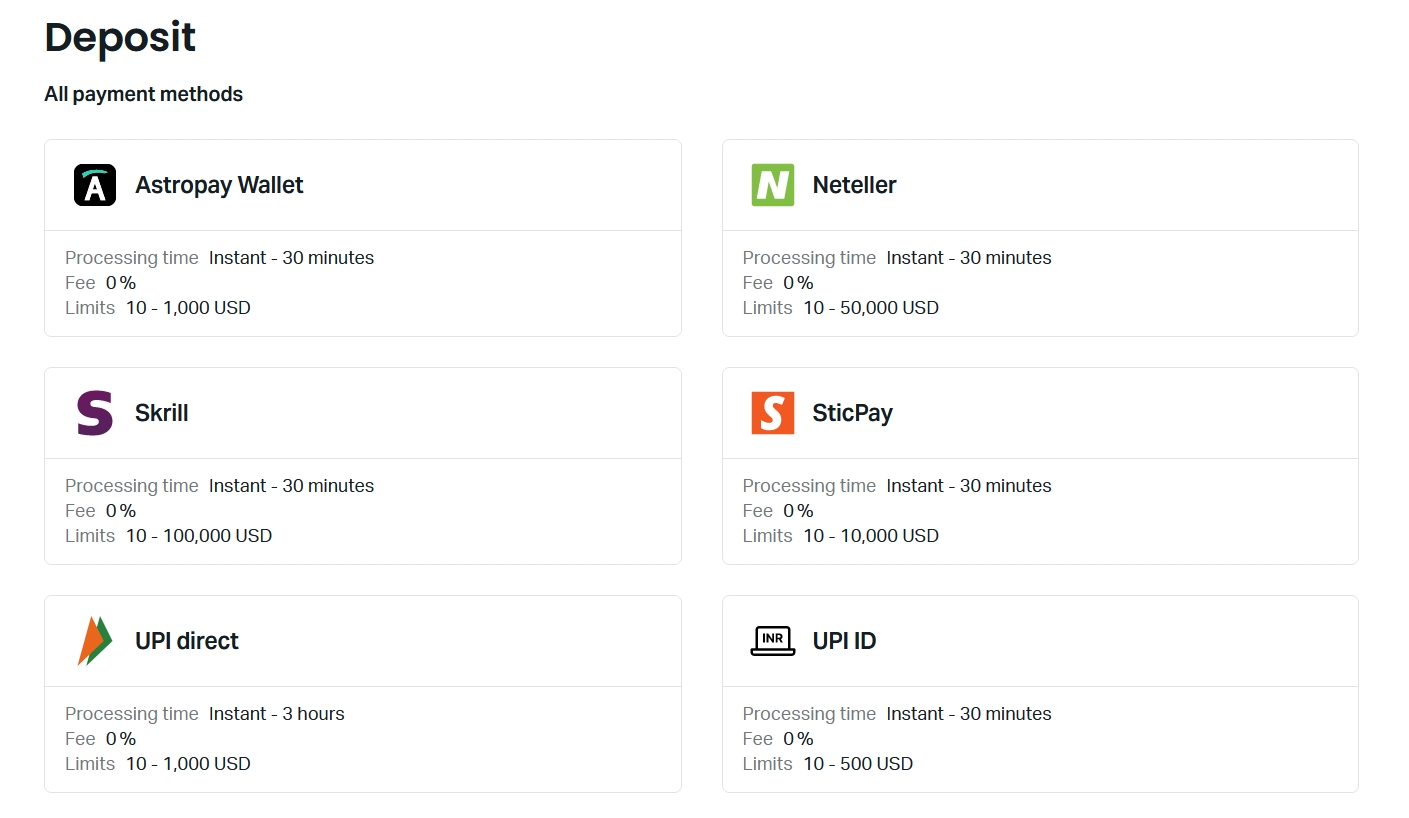The height and width of the screenshot is (818, 1409).
Task: Select the Astropay Wallet payment method title
Action: pyautogui.click(x=219, y=185)
